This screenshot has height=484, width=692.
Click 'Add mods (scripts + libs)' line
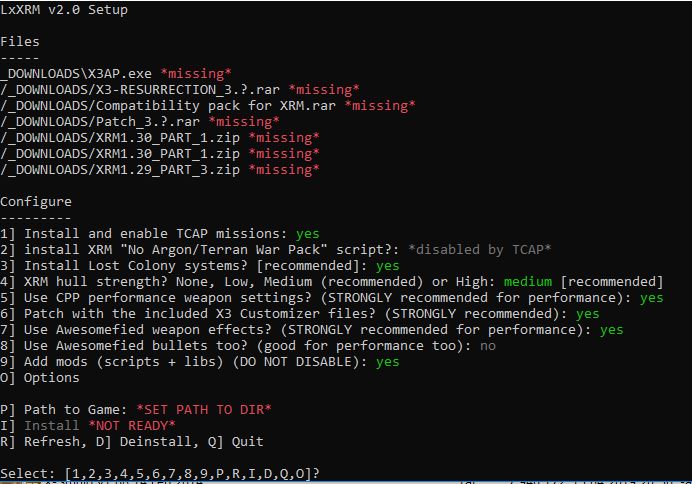pyautogui.click(x=199, y=362)
